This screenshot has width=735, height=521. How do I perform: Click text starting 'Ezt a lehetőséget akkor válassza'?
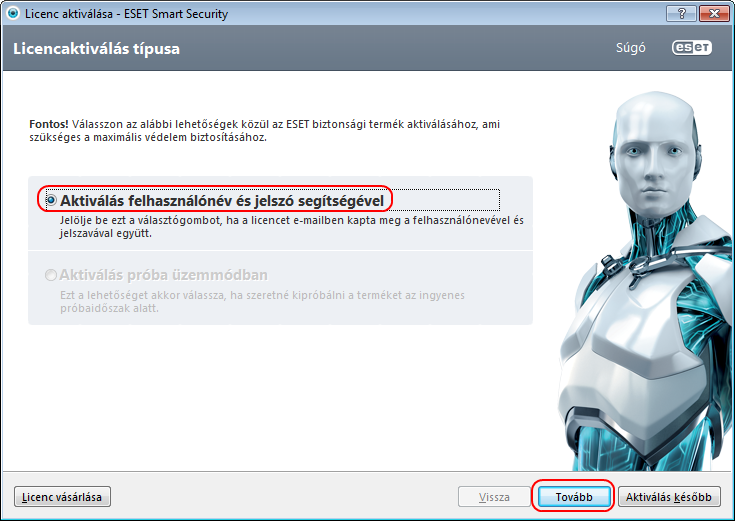262,302
